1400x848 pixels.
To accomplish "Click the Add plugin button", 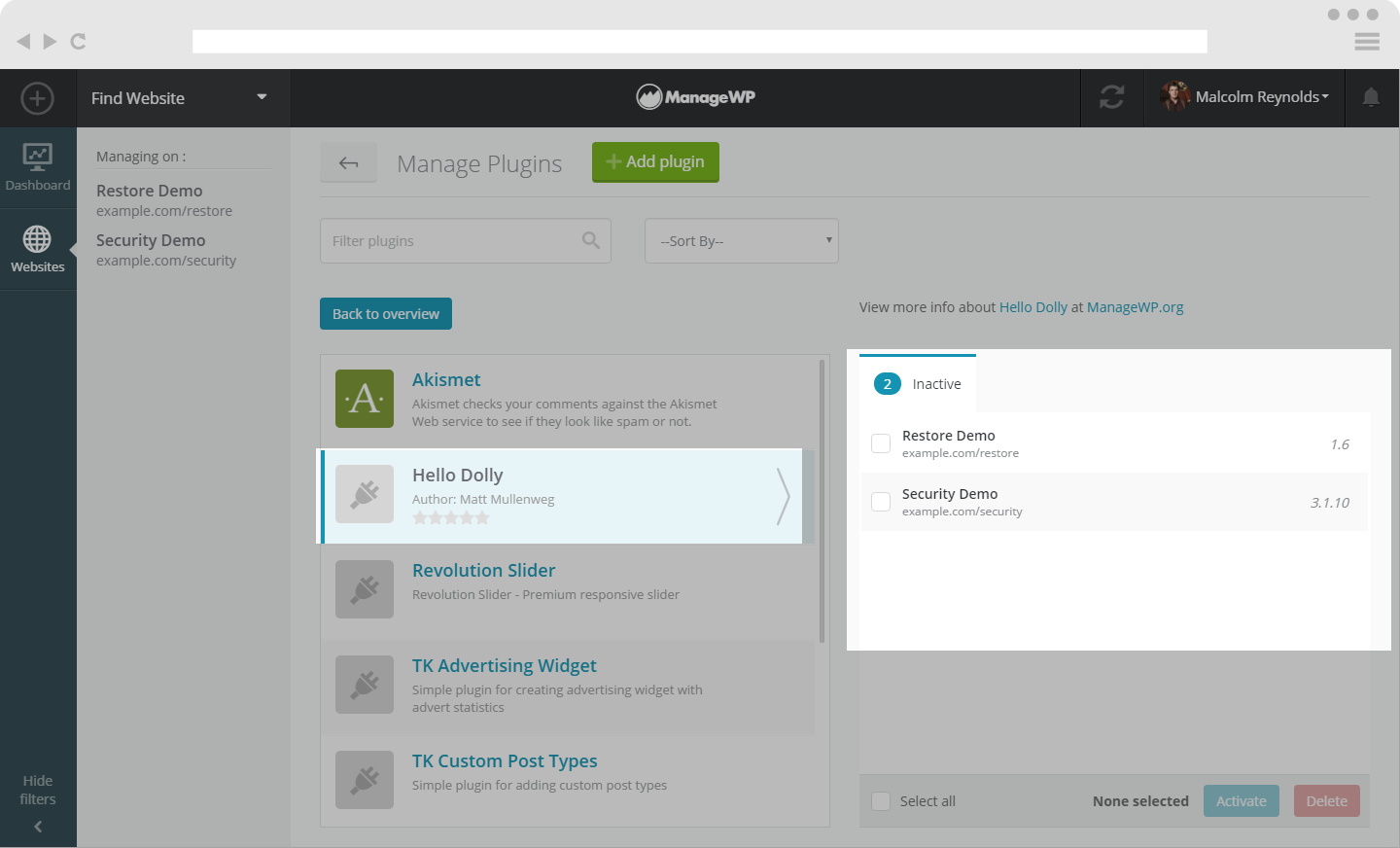I will point(655,161).
